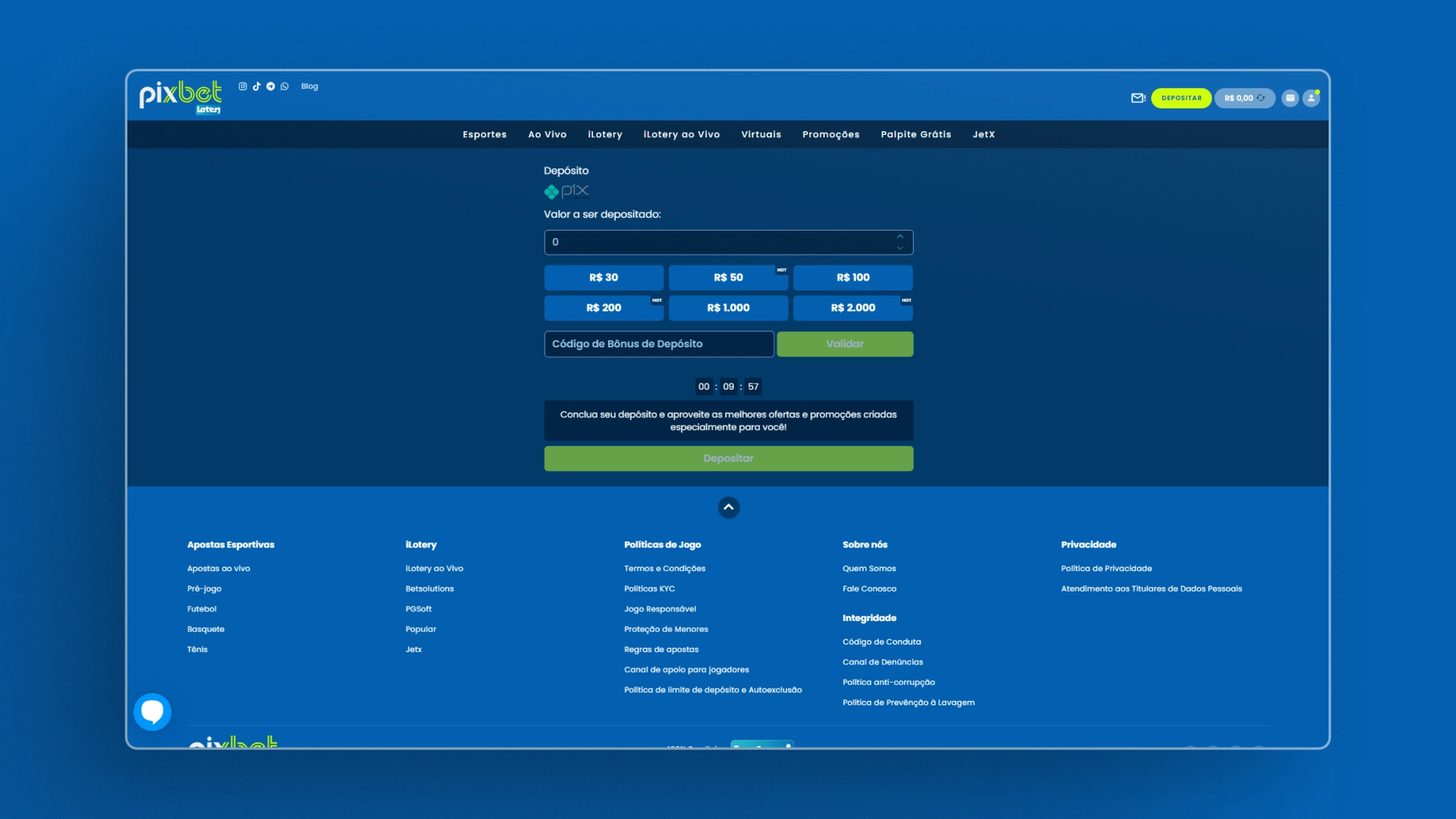Click the yellow DEPOSITAR button

[x=1181, y=98]
